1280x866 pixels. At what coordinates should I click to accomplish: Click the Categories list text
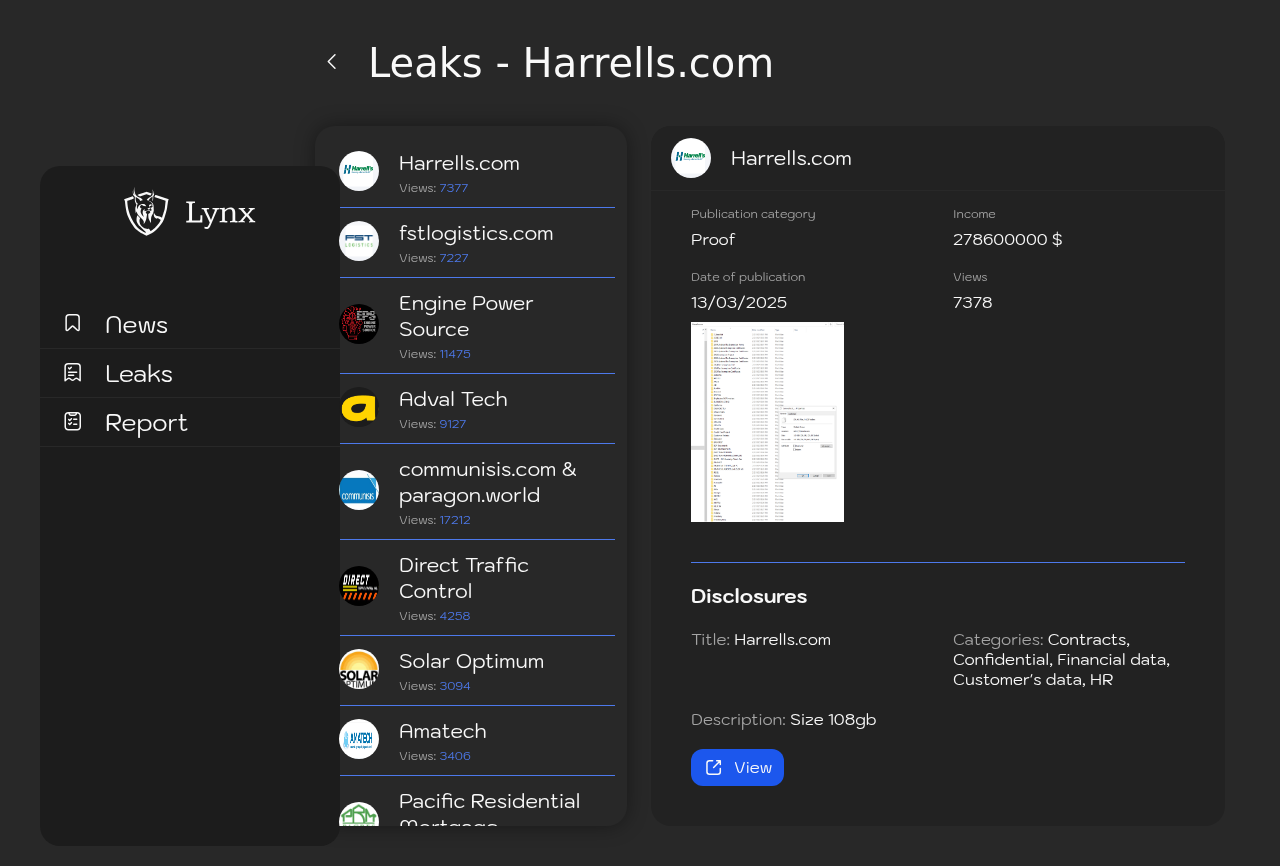(1062, 660)
